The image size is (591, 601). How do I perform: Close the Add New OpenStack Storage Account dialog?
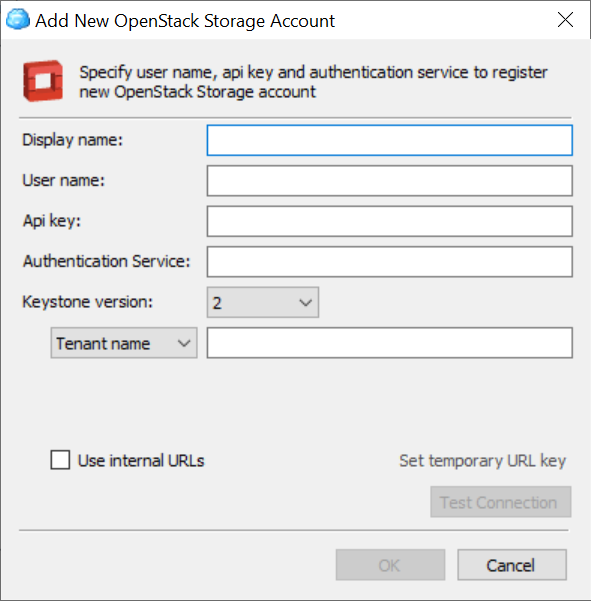point(565,20)
